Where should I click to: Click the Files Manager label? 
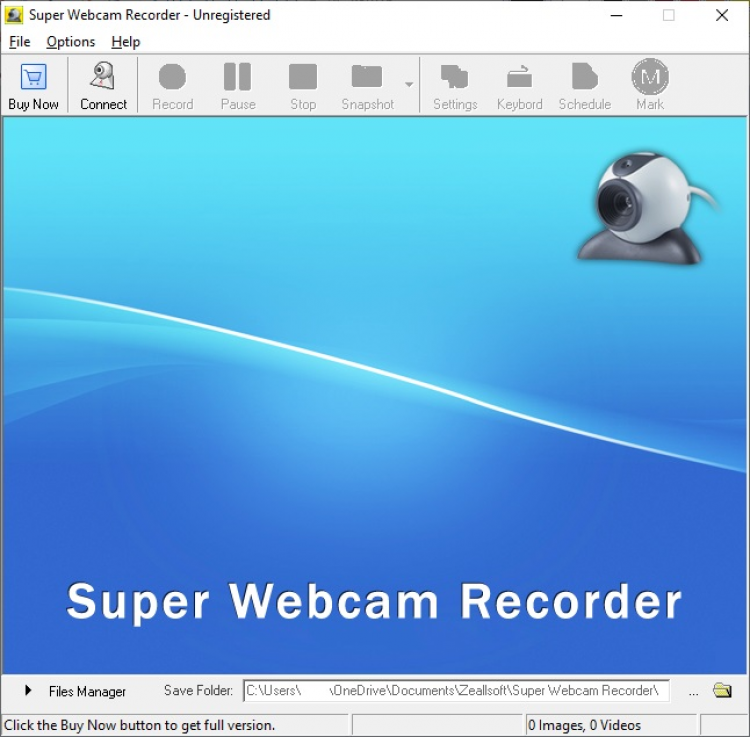(87, 692)
